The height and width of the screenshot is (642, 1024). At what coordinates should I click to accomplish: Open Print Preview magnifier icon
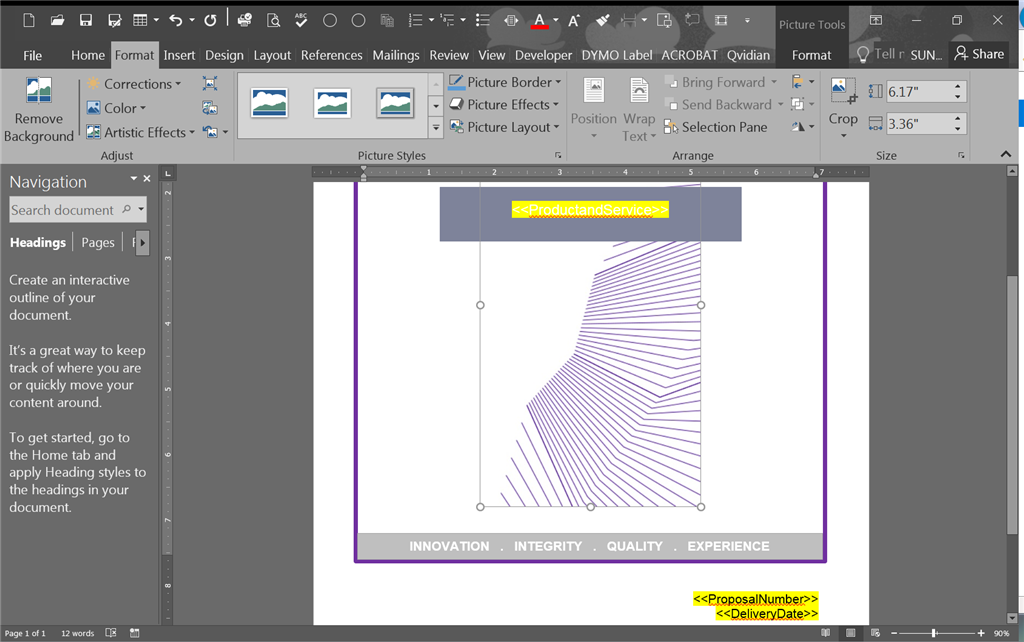click(x=274, y=21)
